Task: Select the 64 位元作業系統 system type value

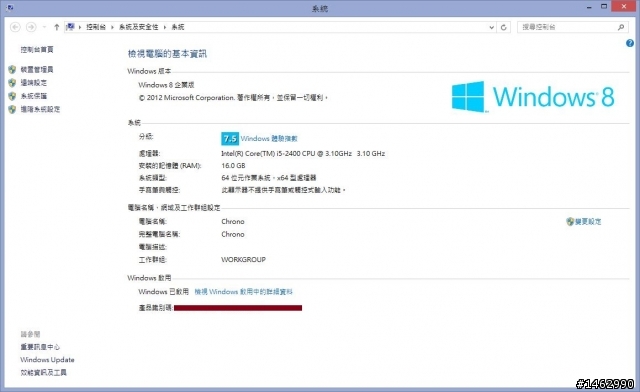Action: [269, 178]
